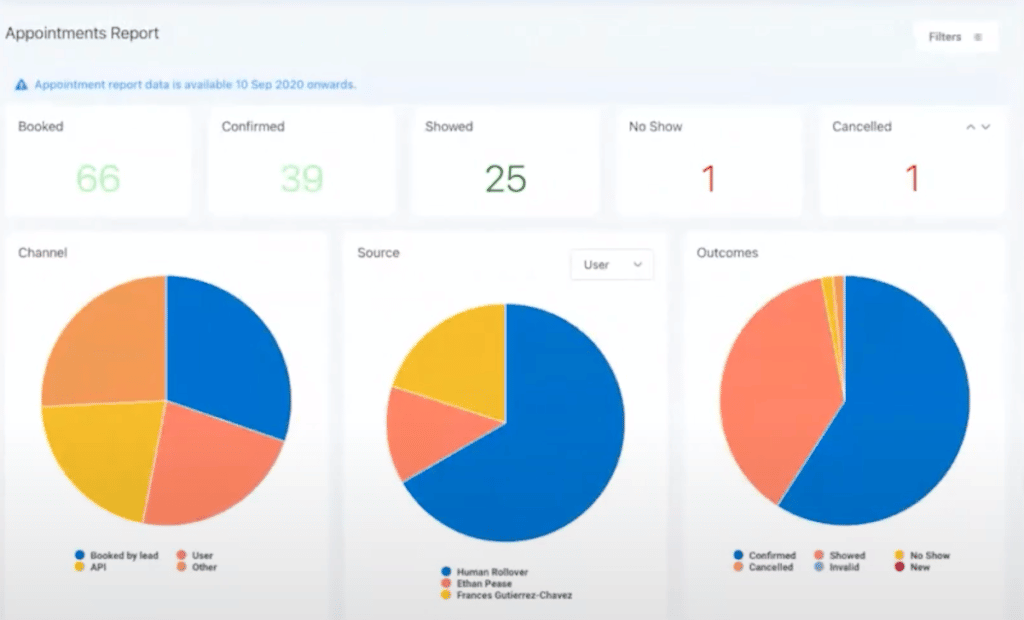Screen dimensions: 1024x620
Task: Click the blue info warning icon
Action: coord(21,85)
